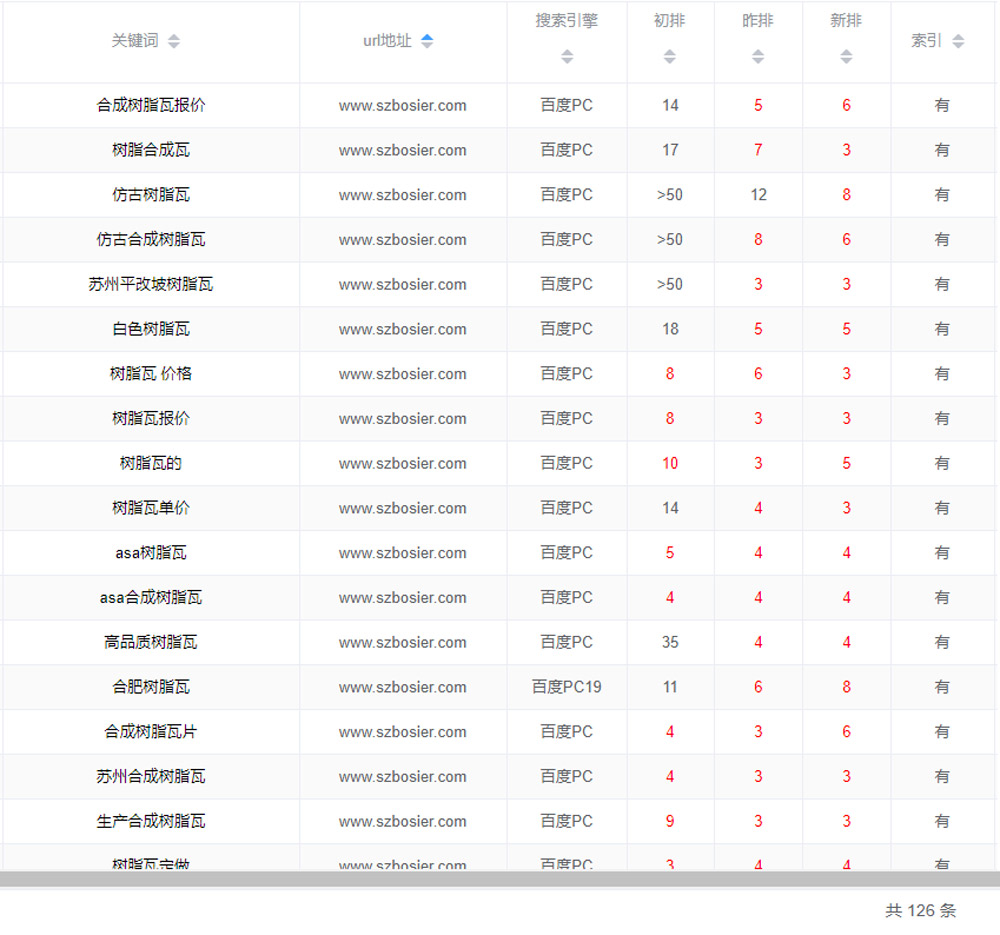Screen dimensions: 1000x935
Task: Select the keyword 苏州平改坡树脂瓦
Action: point(151,284)
